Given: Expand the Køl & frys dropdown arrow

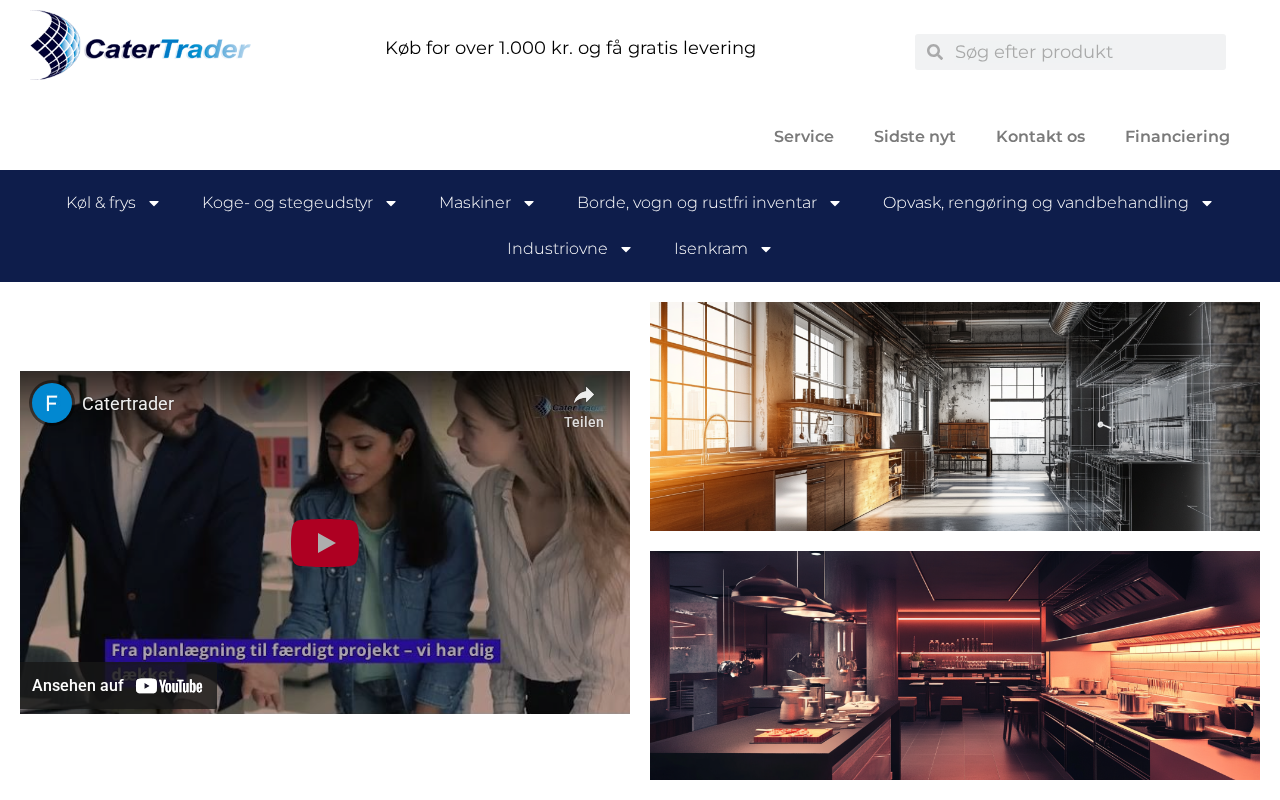Looking at the screenshot, I should click(x=154, y=204).
